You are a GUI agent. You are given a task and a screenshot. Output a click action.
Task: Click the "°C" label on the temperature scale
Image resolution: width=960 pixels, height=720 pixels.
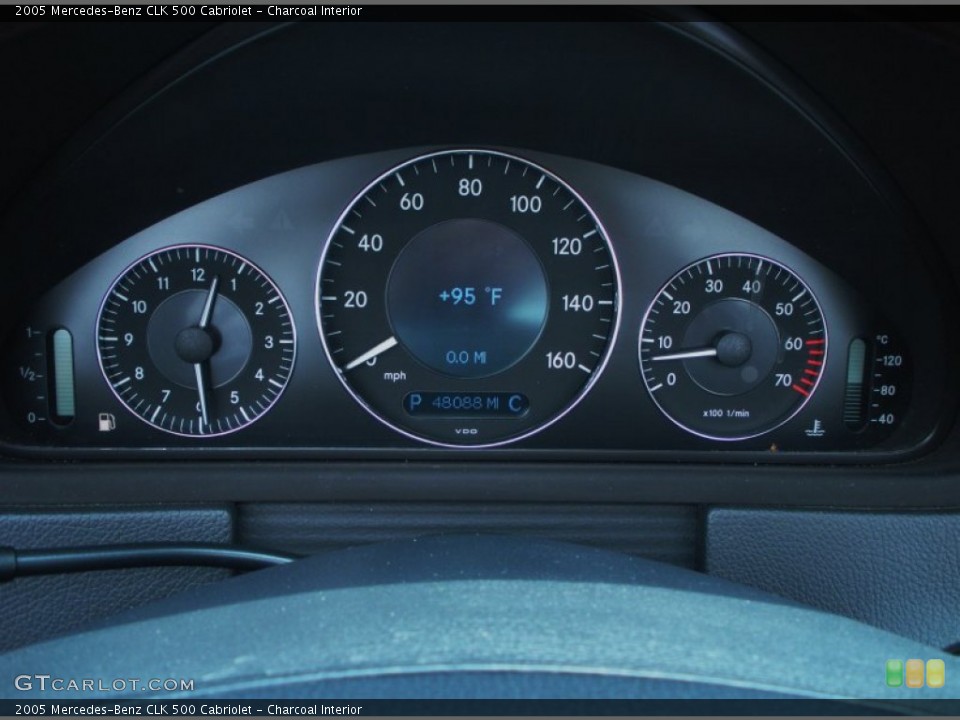tap(882, 339)
